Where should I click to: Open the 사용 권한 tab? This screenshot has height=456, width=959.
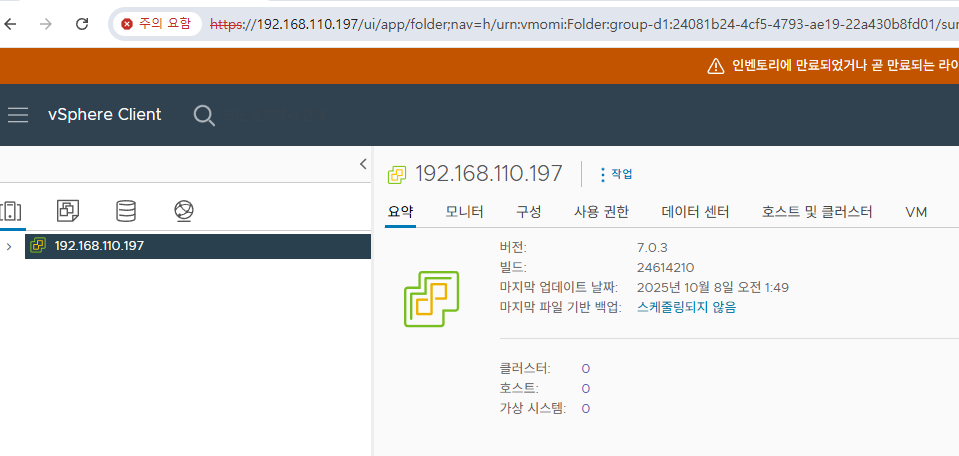[x=601, y=212]
